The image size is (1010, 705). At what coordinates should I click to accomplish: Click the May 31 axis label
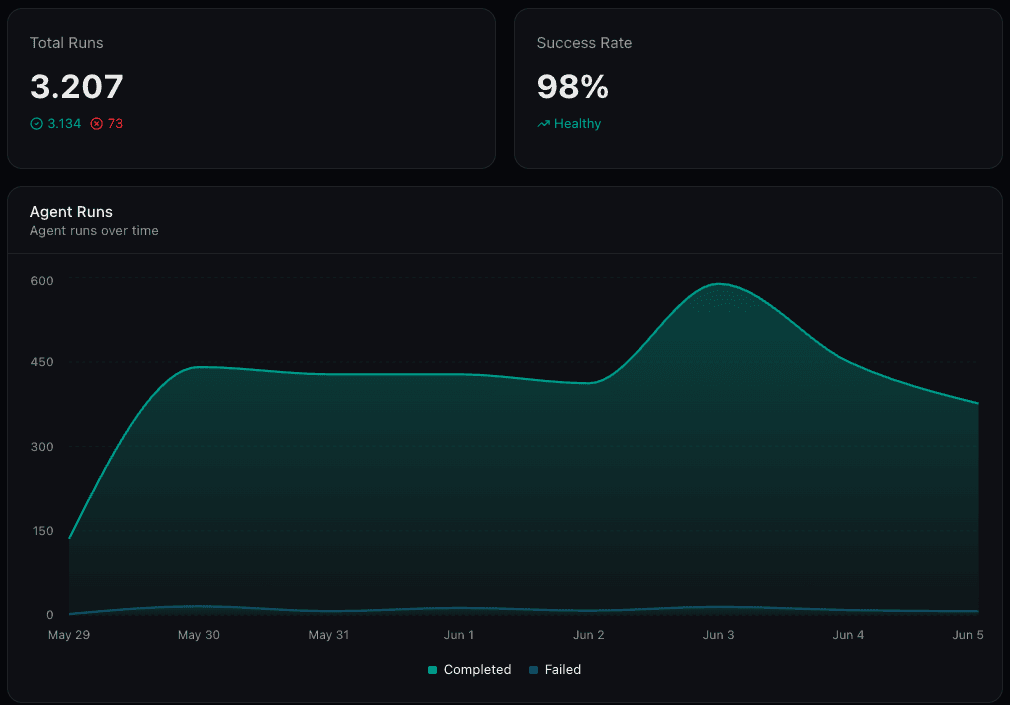329,635
